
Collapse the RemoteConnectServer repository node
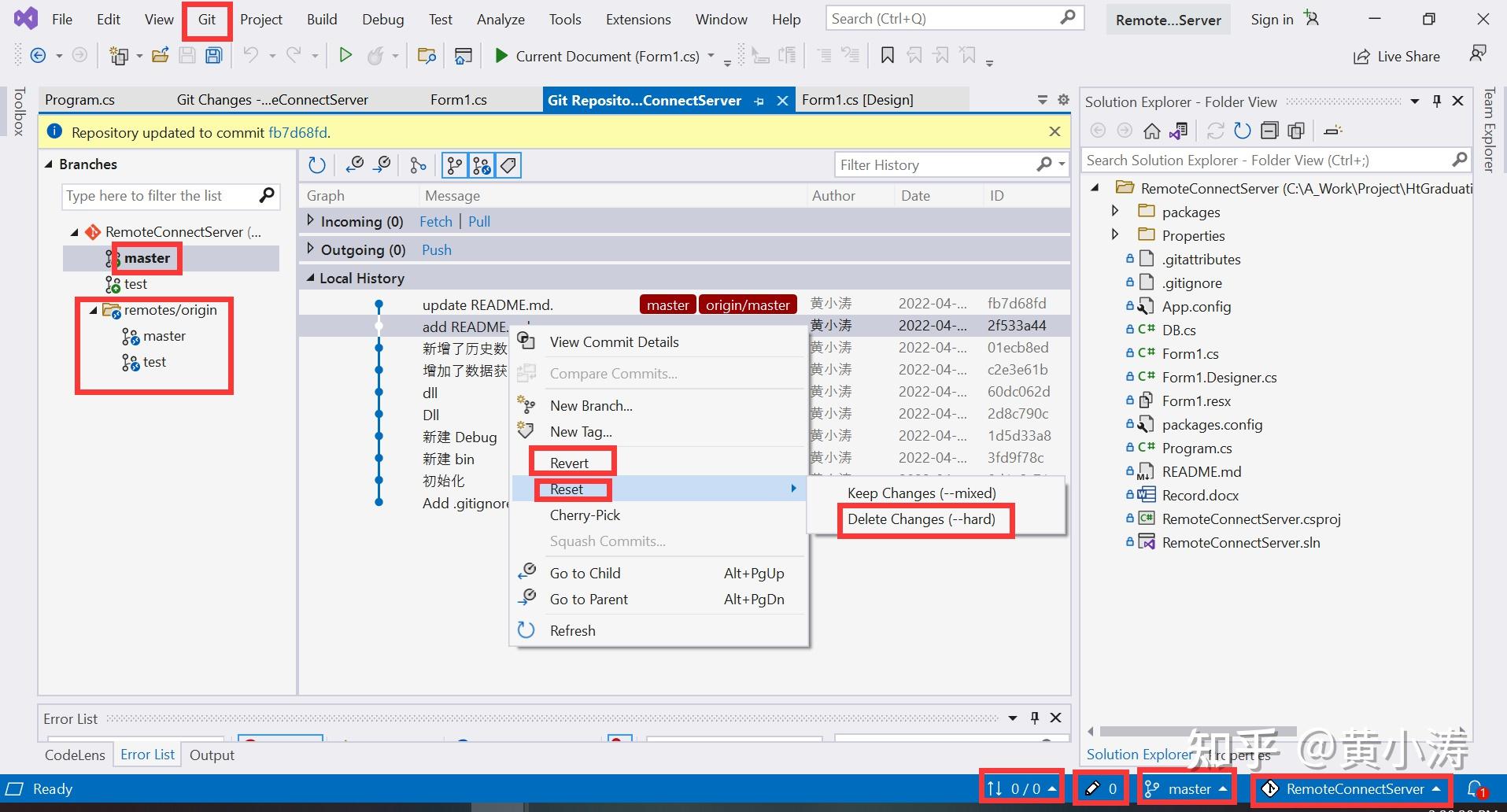coord(75,232)
